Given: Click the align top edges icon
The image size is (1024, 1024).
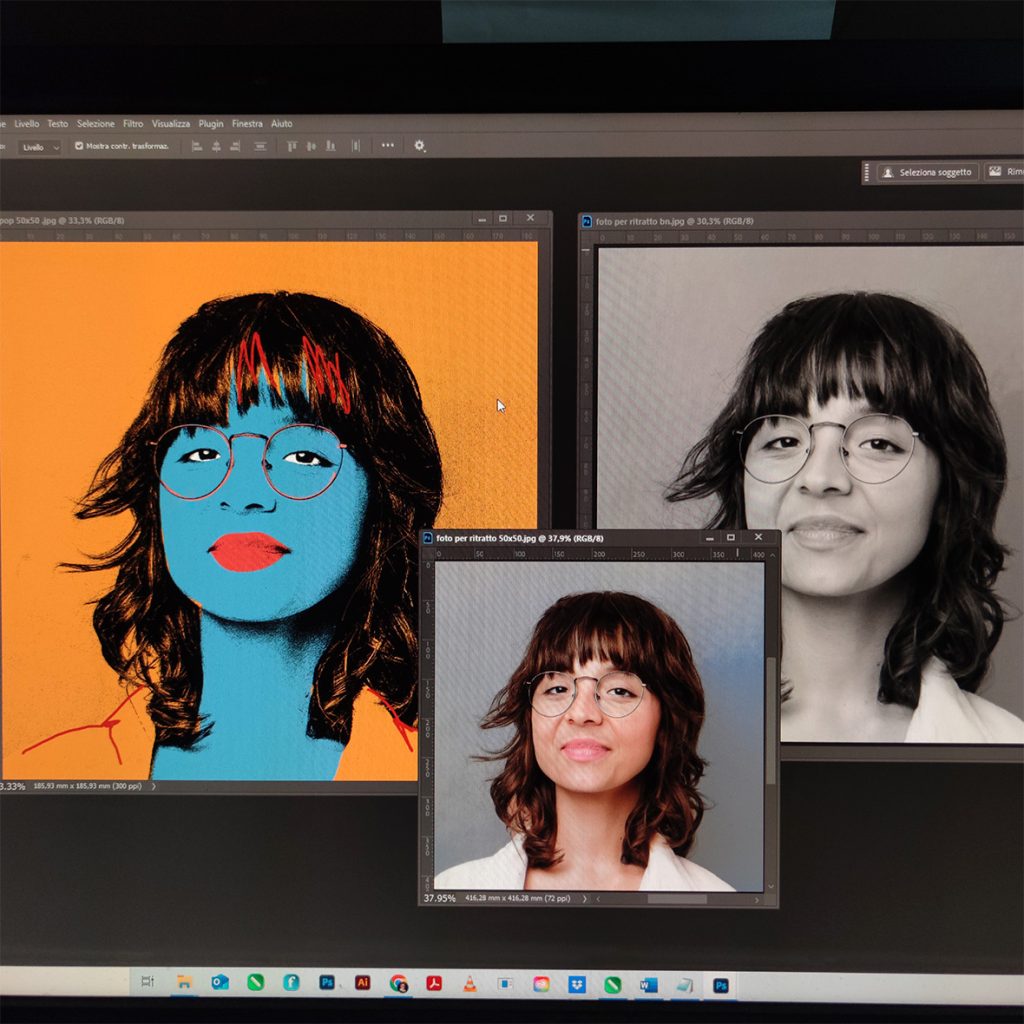Looking at the screenshot, I should click(292, 146).
